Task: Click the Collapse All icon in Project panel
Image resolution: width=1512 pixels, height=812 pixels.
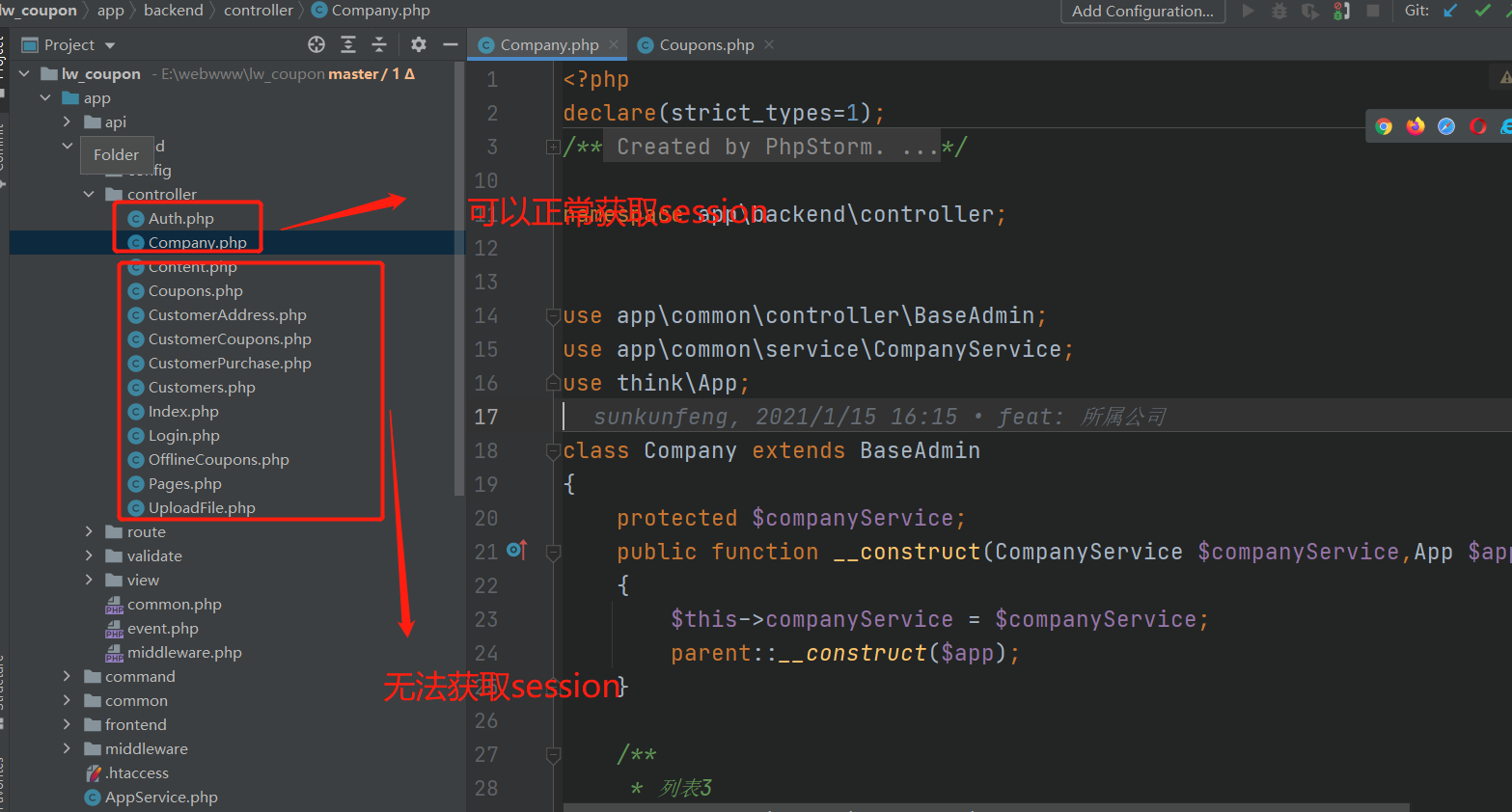Action: point(379,44)
